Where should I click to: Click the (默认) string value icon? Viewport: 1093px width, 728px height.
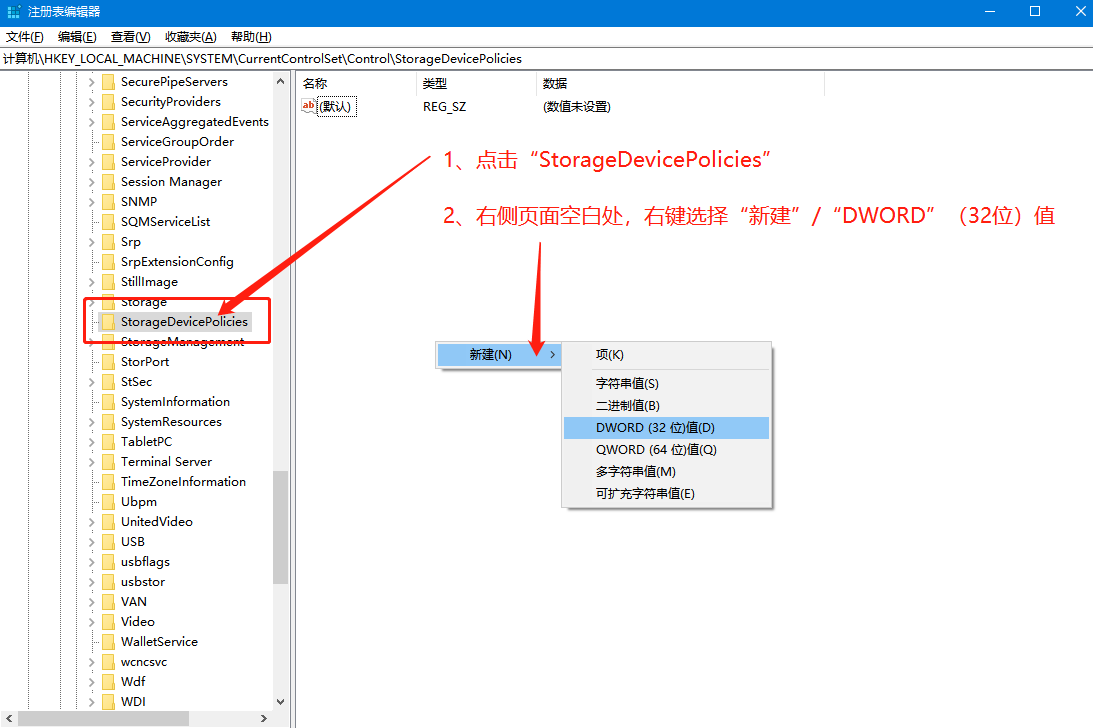[x=309, y=106]
